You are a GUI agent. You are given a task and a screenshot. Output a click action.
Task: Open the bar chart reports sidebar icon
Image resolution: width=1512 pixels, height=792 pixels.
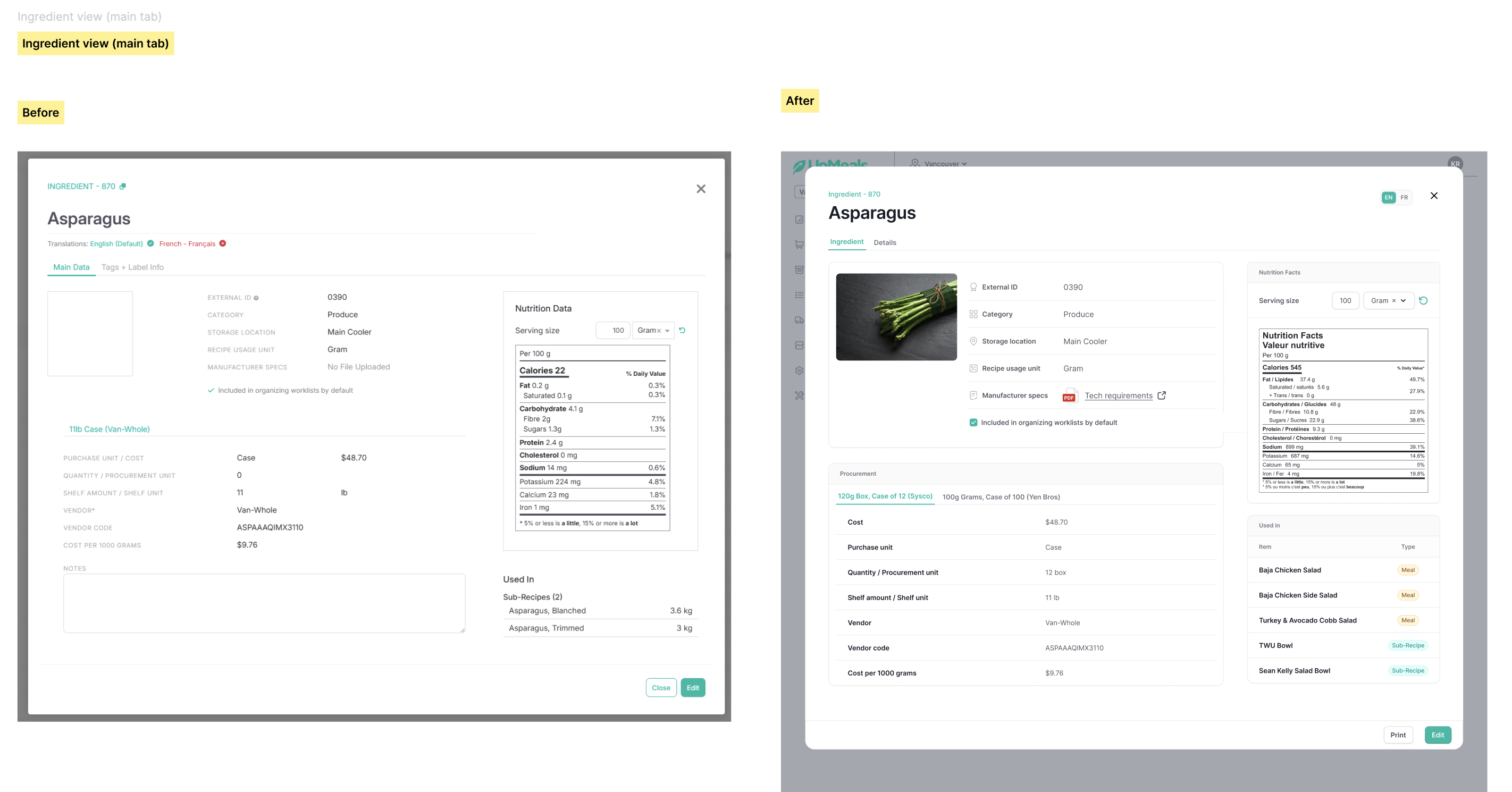tap(799, 220)
